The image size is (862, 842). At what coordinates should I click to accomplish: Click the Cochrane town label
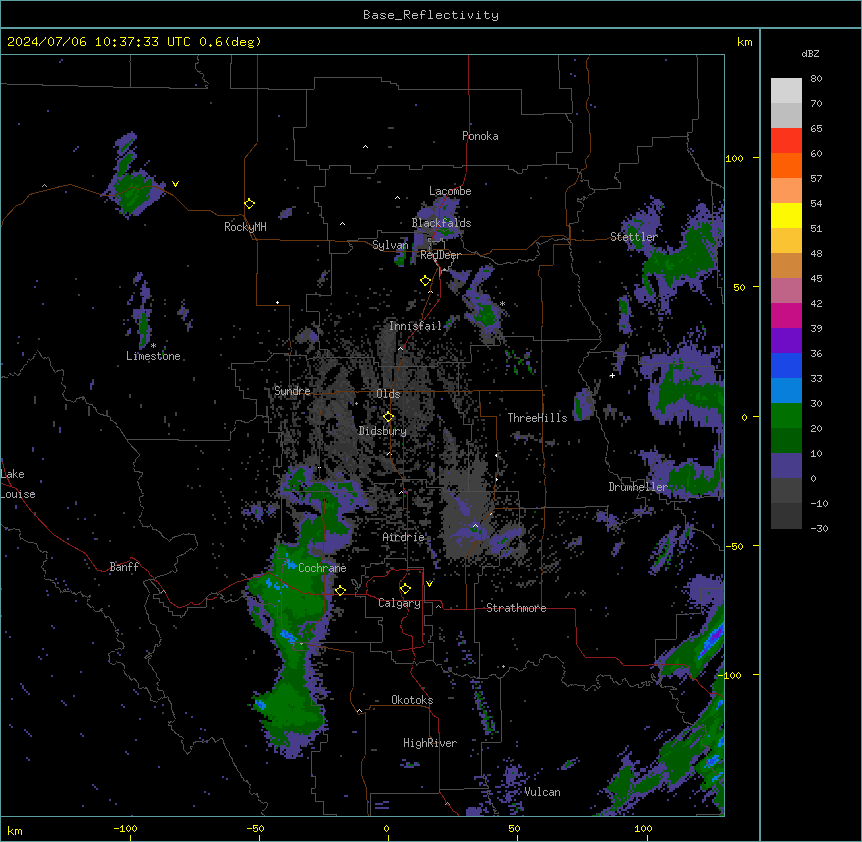322,568
